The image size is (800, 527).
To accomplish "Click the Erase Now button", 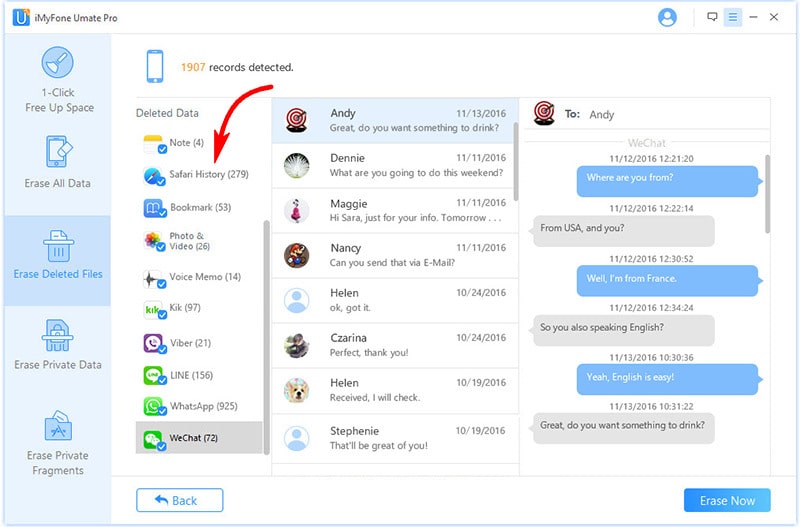I will point(727,500).
